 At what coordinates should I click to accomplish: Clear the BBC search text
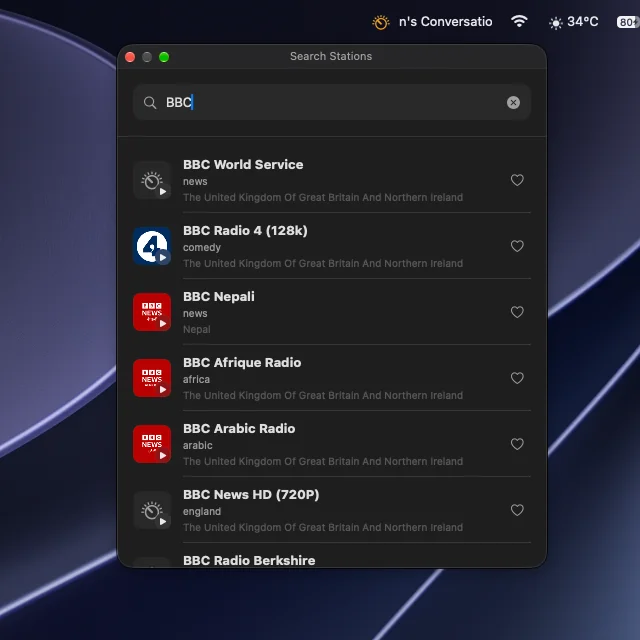(513, 102)
